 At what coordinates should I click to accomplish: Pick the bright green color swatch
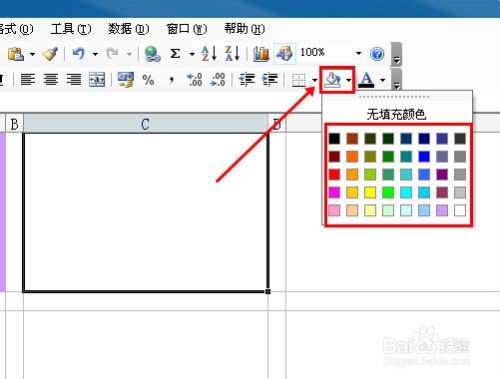pyautogui.click(x=388, y=192)
